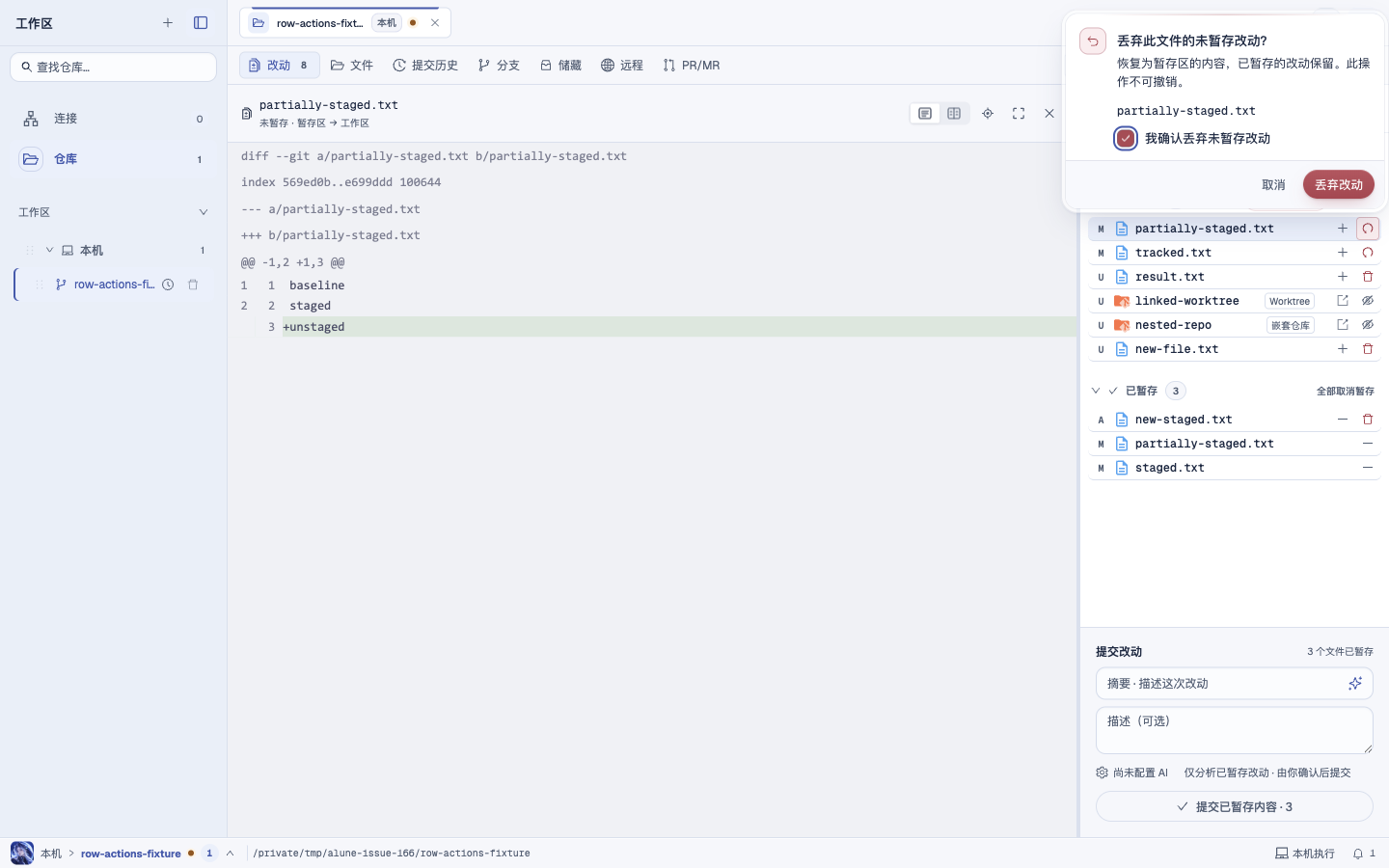This screenshot has height=868, width=1389.
Task: Switch to unified diff view
Action: [925, 114]
